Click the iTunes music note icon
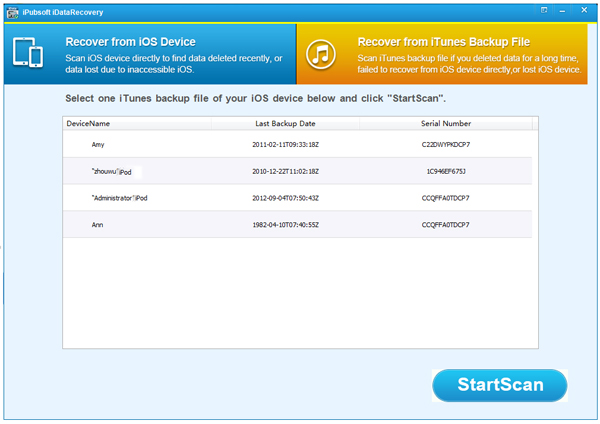600x424 pixels. coord(321,54)
